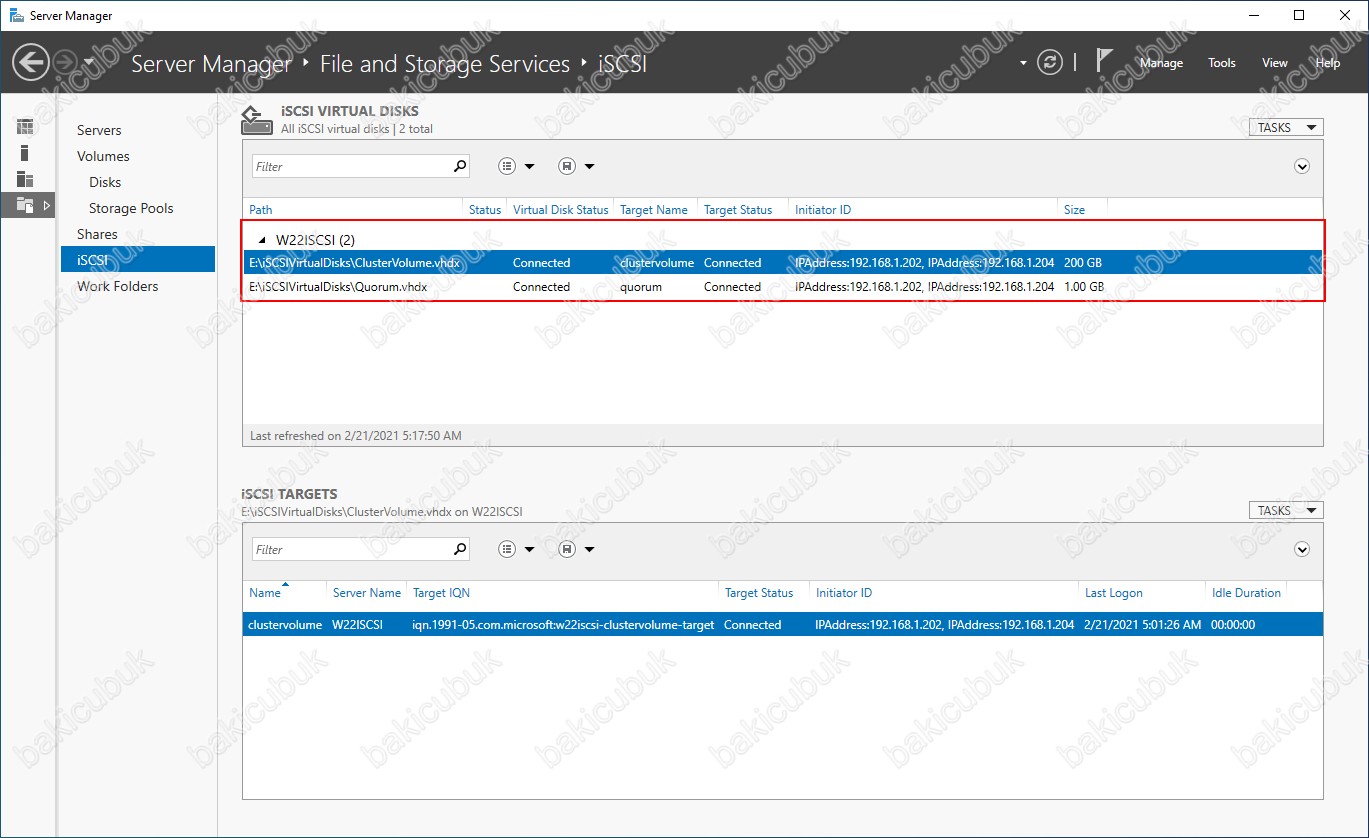Image resolution: width=1369 pixels, height=838 pixels.
Task: Open the dropdown arrow left of refresh
Action: click(1023, 63)
